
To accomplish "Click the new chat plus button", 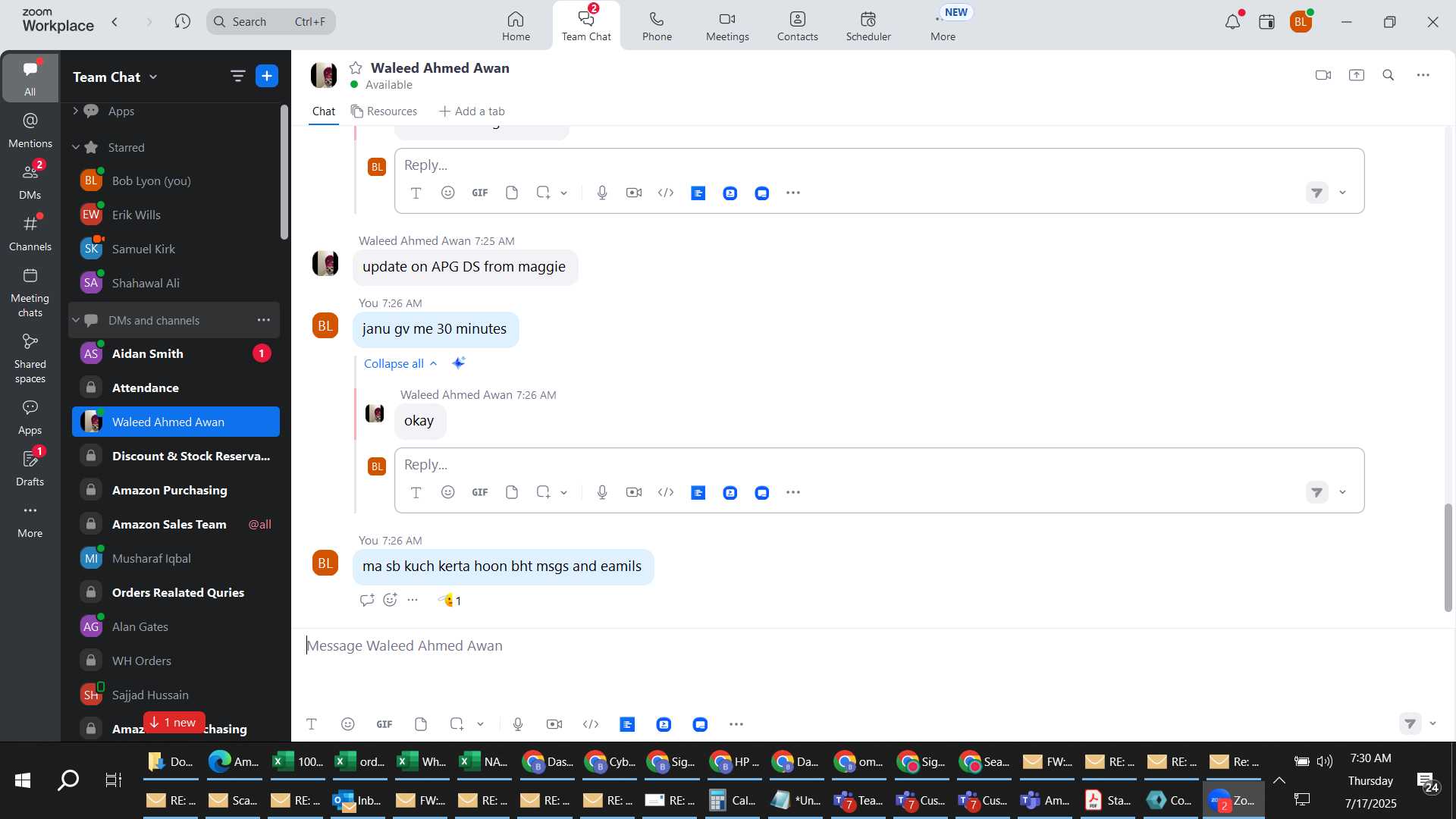I will click(x=267, y=76).
